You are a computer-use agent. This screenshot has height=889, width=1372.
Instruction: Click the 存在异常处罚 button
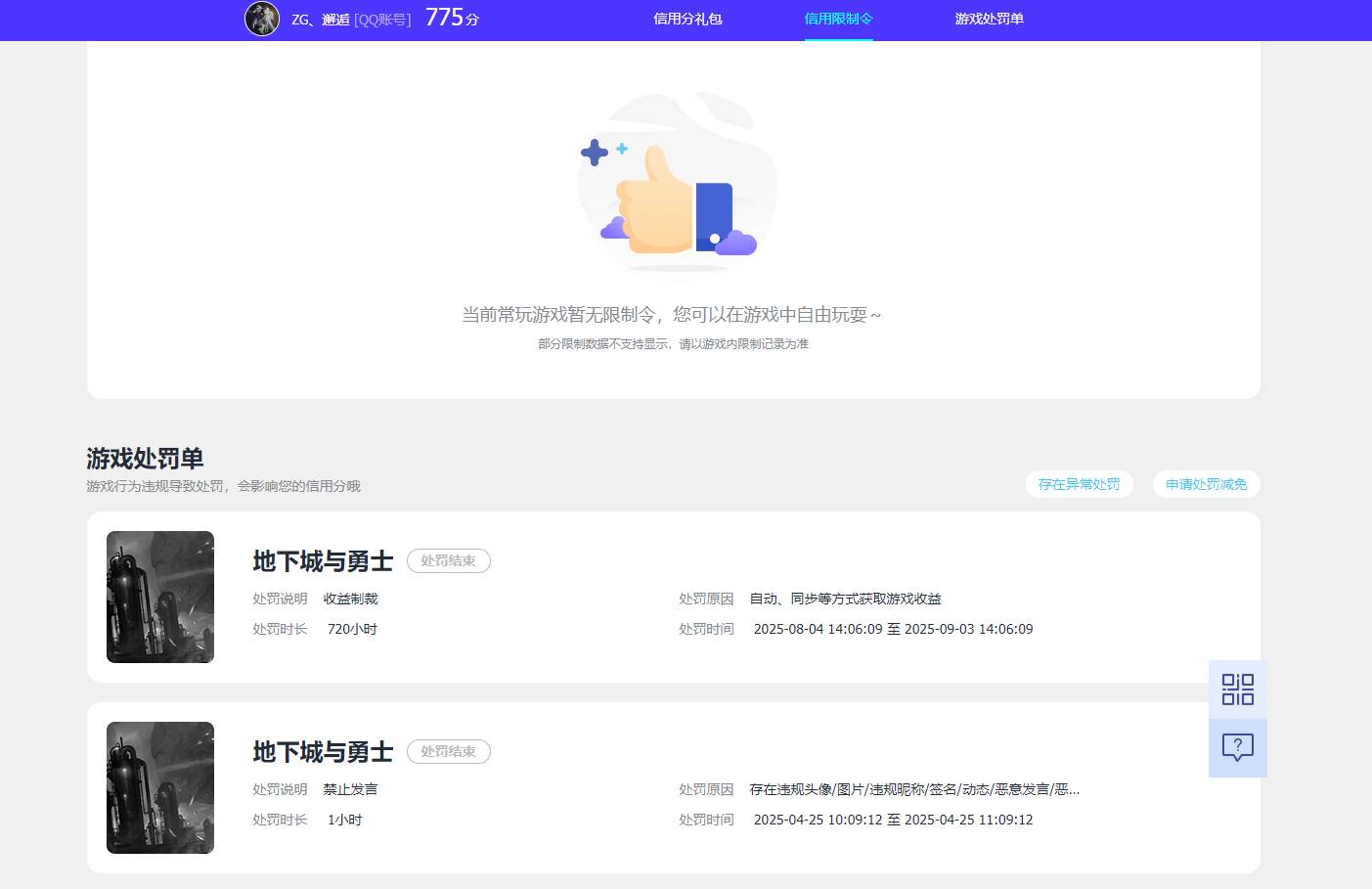click(1079, 483)
